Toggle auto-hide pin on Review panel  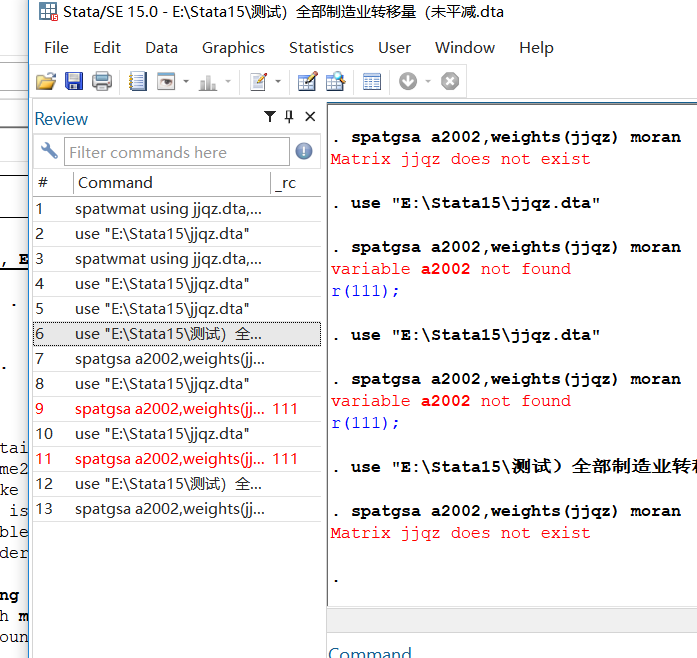290,118
